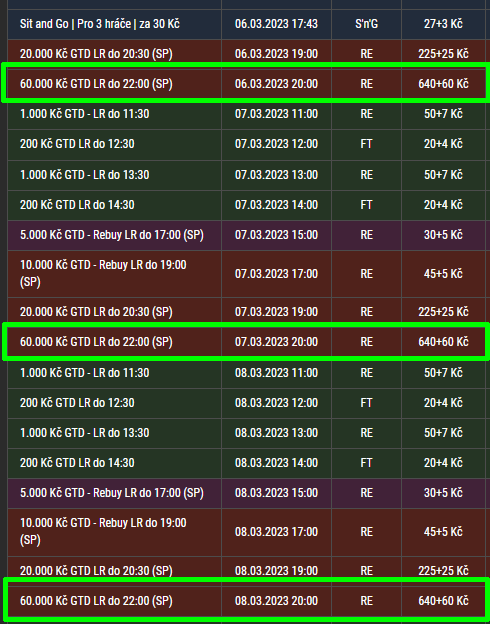Click 20.000 Kč GTD row dated 07.03.2023 19:00

tap(247, 312)
